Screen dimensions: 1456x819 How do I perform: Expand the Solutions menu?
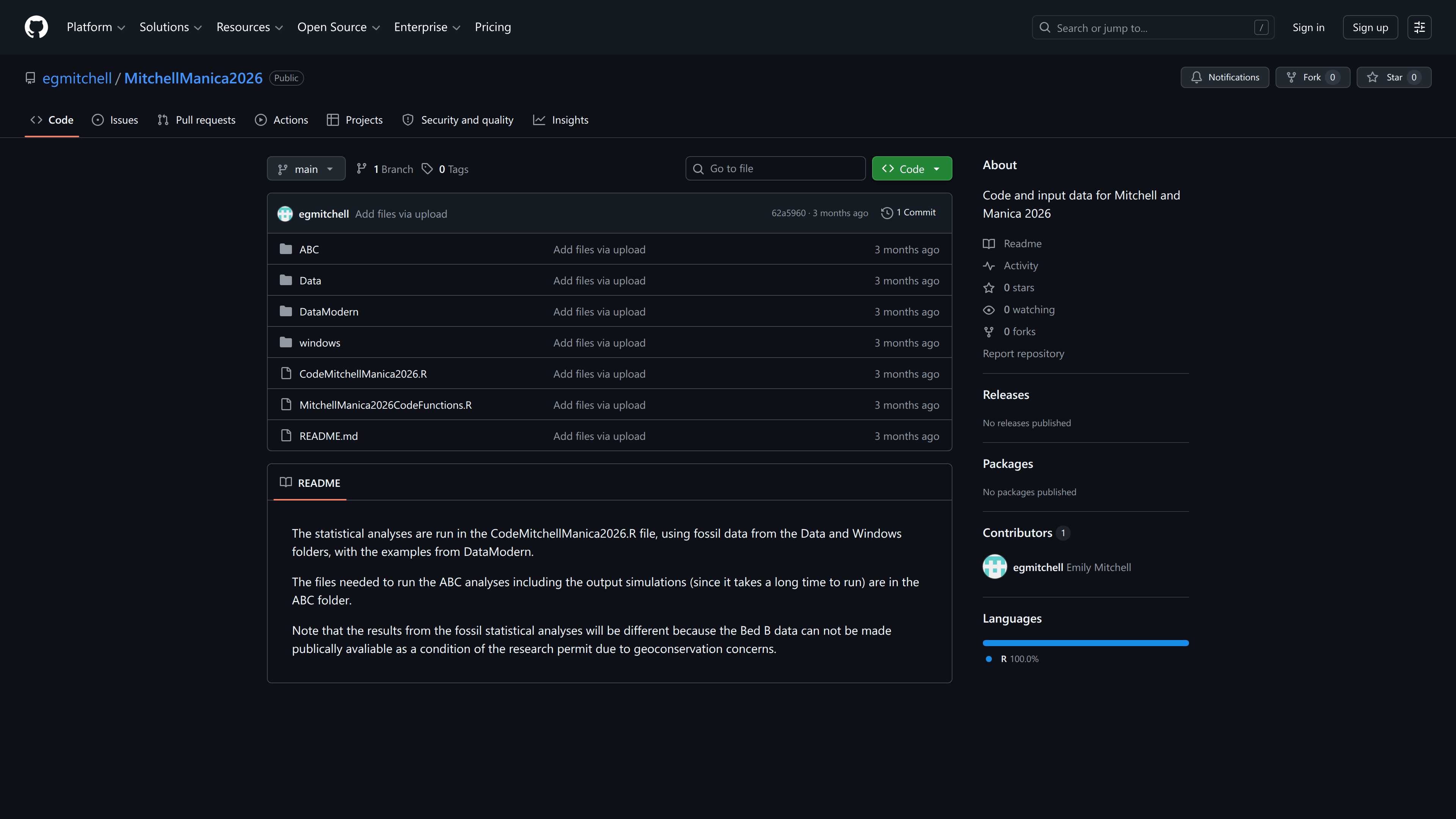coord(170,27)
